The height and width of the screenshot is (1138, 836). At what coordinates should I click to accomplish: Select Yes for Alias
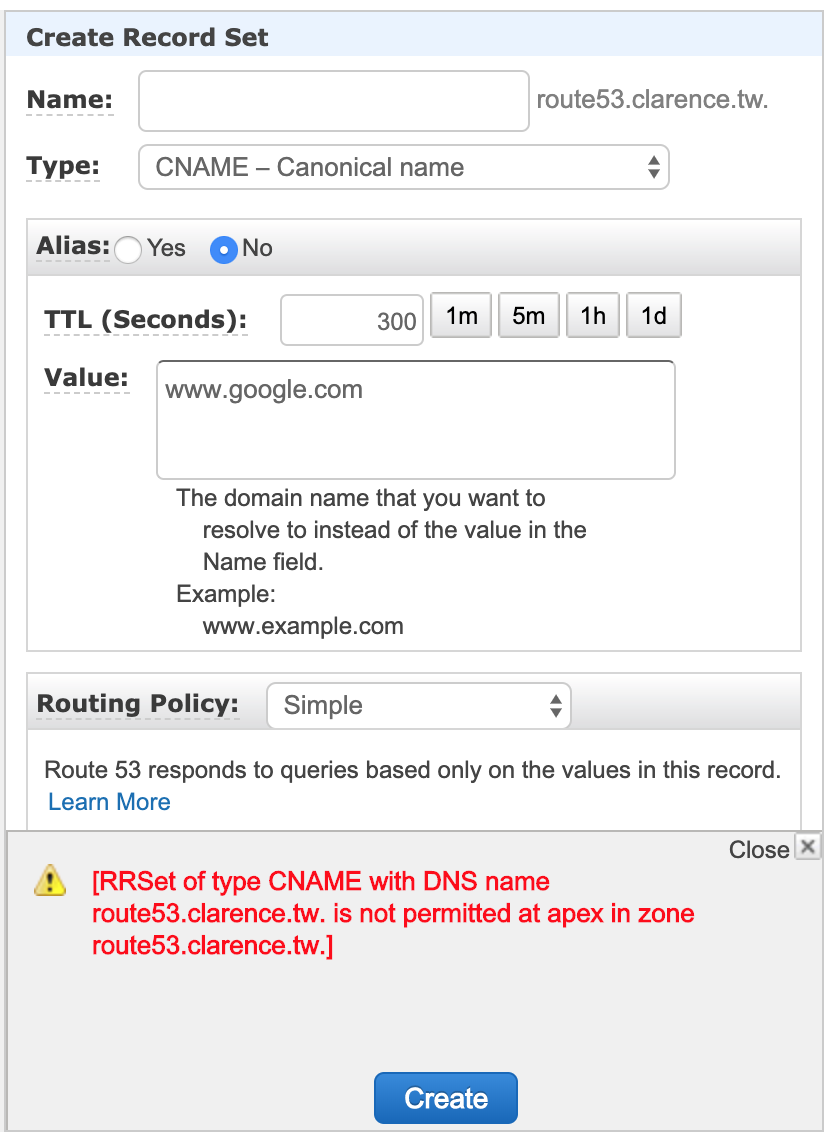tap(128, 249)
